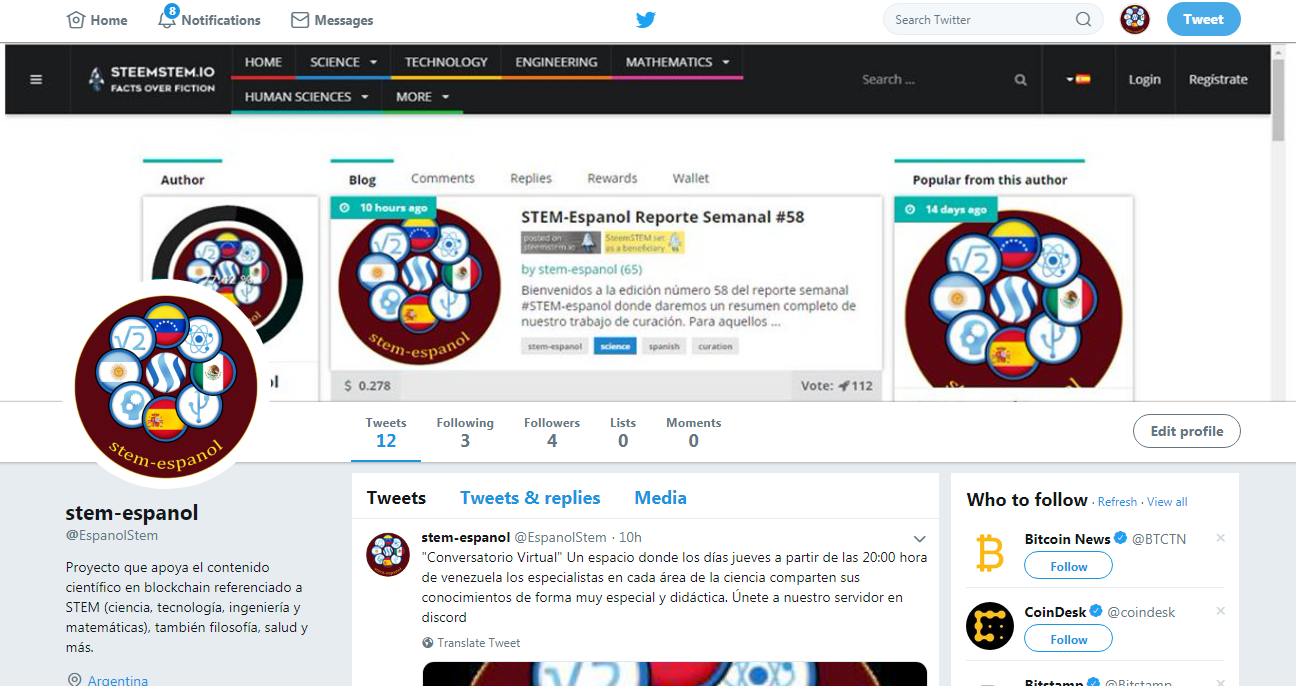Follow CoinDesk account
This screenshot has width=1296, height=686.
(1069, 639)
